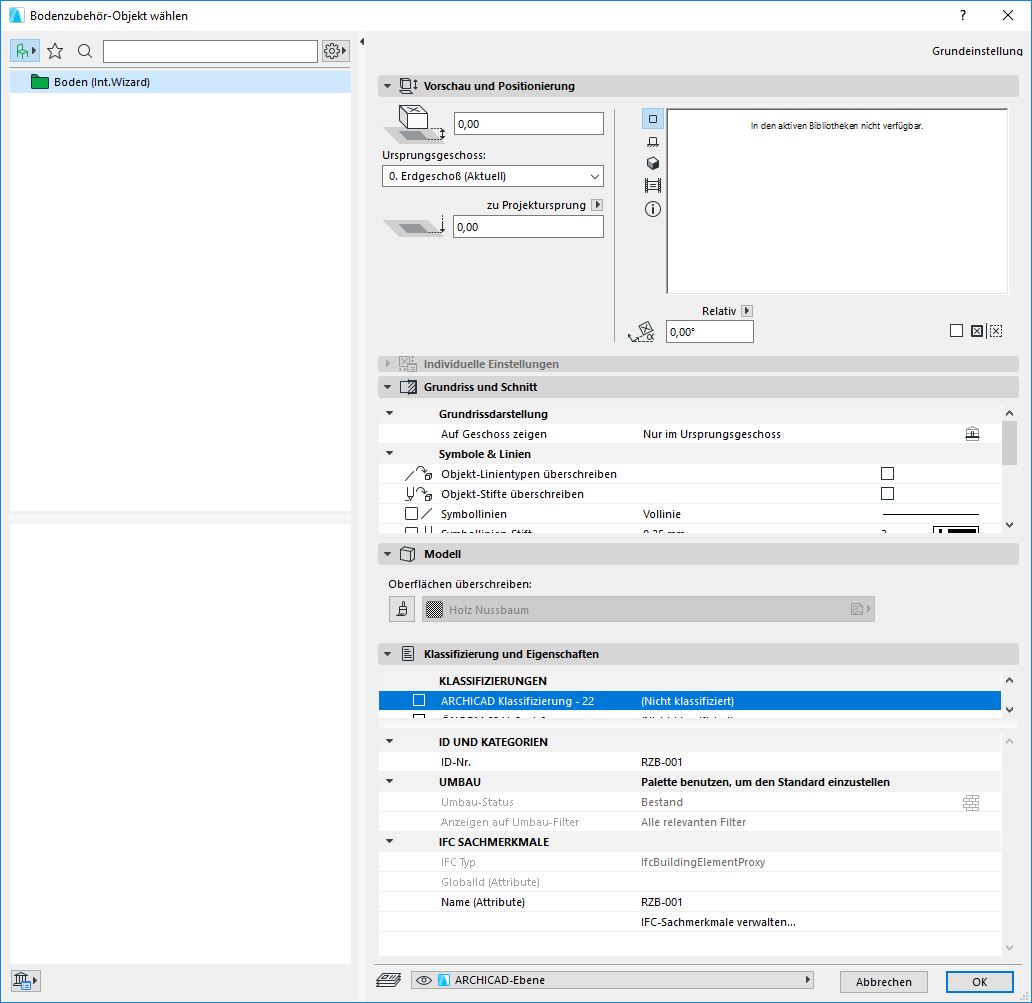Open the zu Projektursprung arrow menu

[597, 205]
